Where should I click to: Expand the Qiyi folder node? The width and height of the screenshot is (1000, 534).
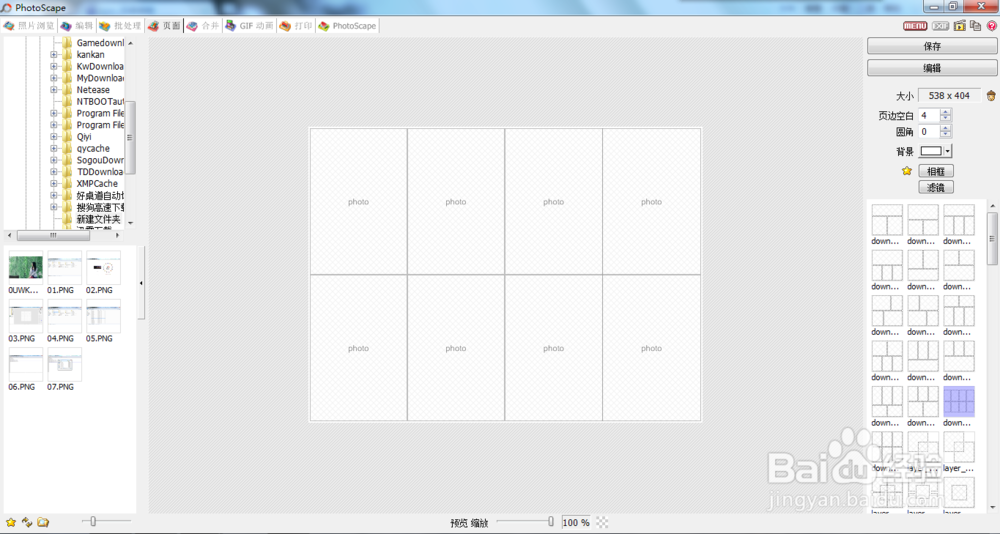click(54, 137)
